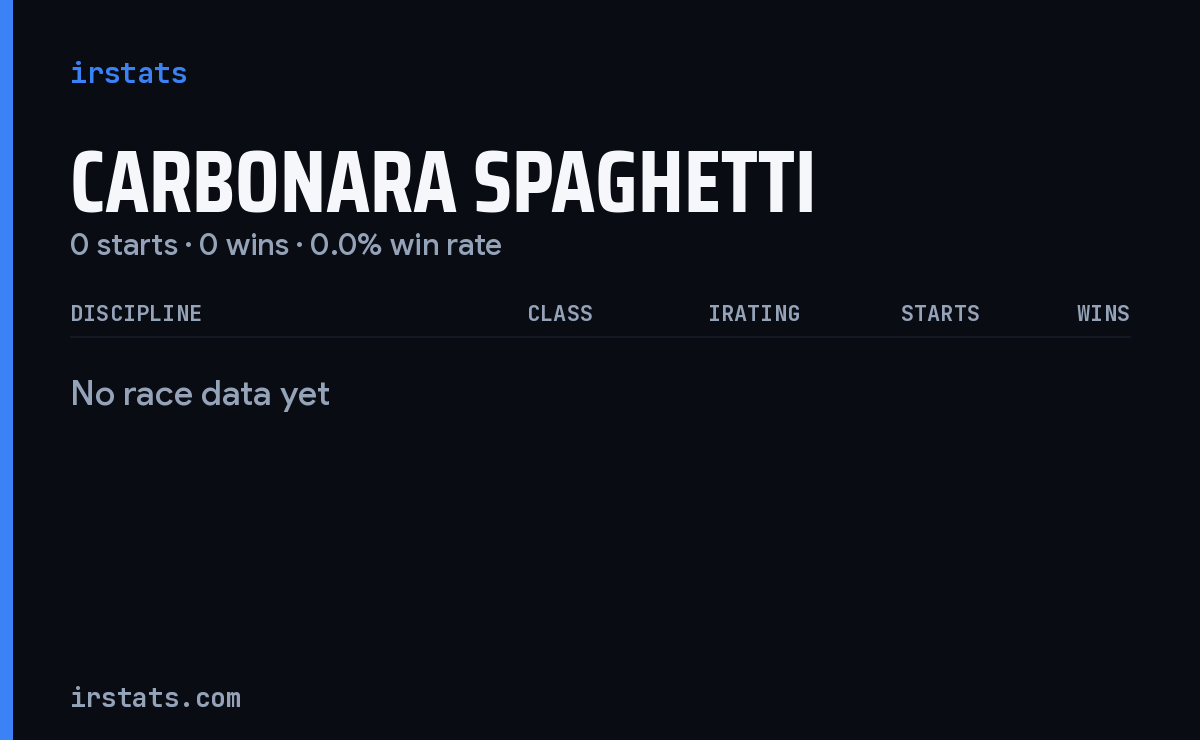The width and height of the screenshot is (1200, 740).
Task: Click the dot separator after '0 wins'
Action: pyautogui.click(x=299, y=246)
